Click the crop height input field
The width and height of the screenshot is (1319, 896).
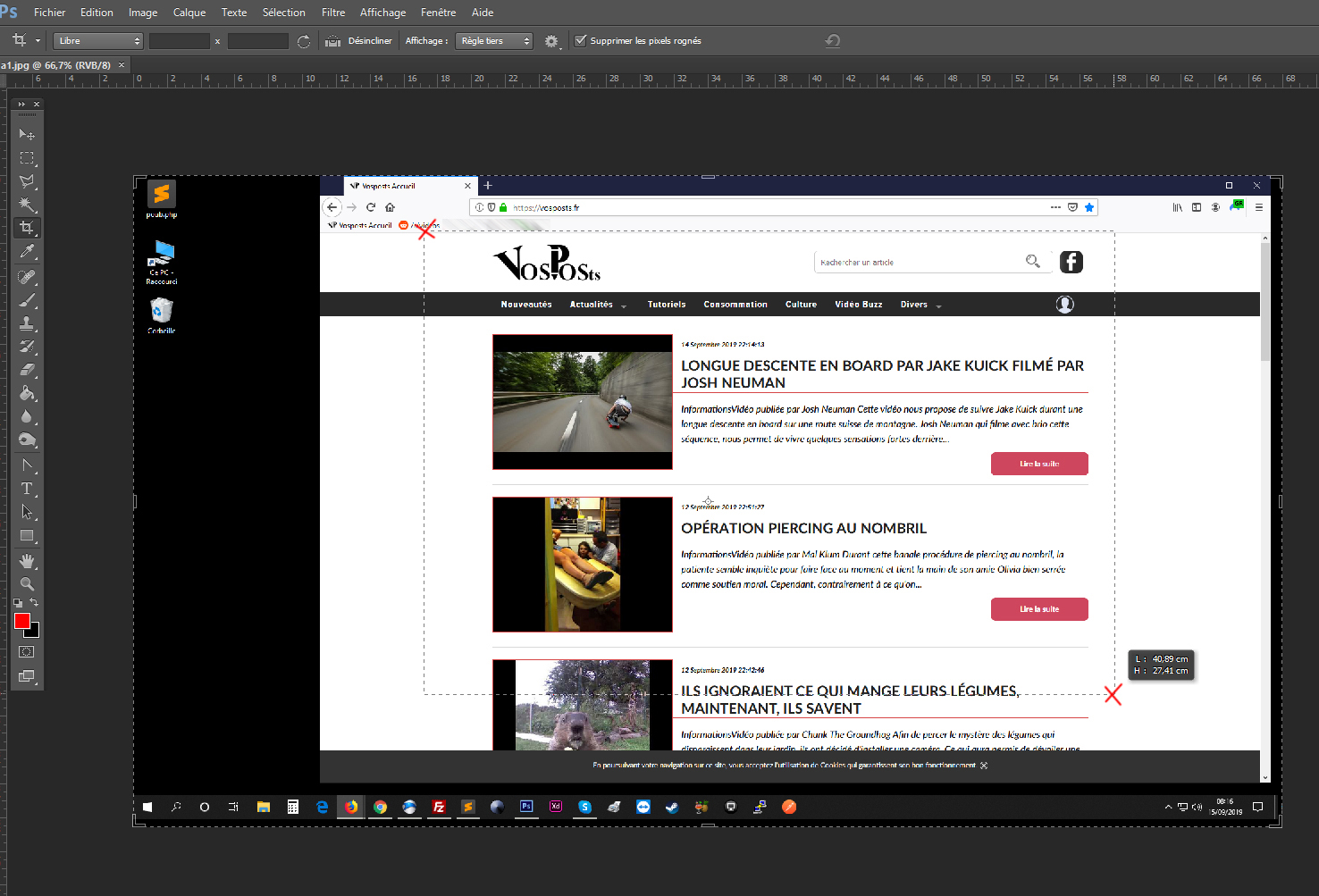click(257, 41)
